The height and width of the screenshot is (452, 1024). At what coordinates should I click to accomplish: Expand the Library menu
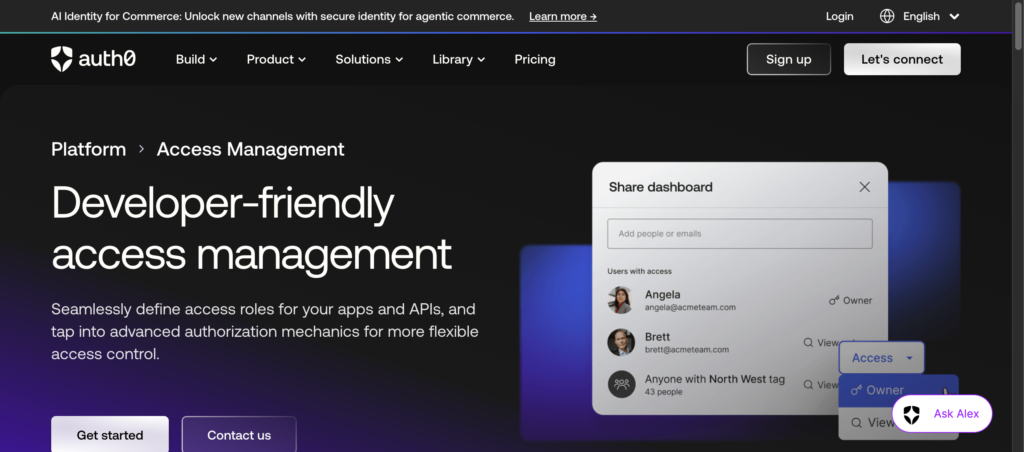point(458,59)
